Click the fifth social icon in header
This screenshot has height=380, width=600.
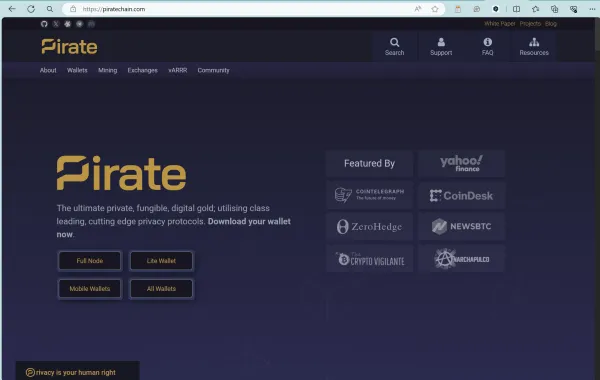tap(91, 24)
